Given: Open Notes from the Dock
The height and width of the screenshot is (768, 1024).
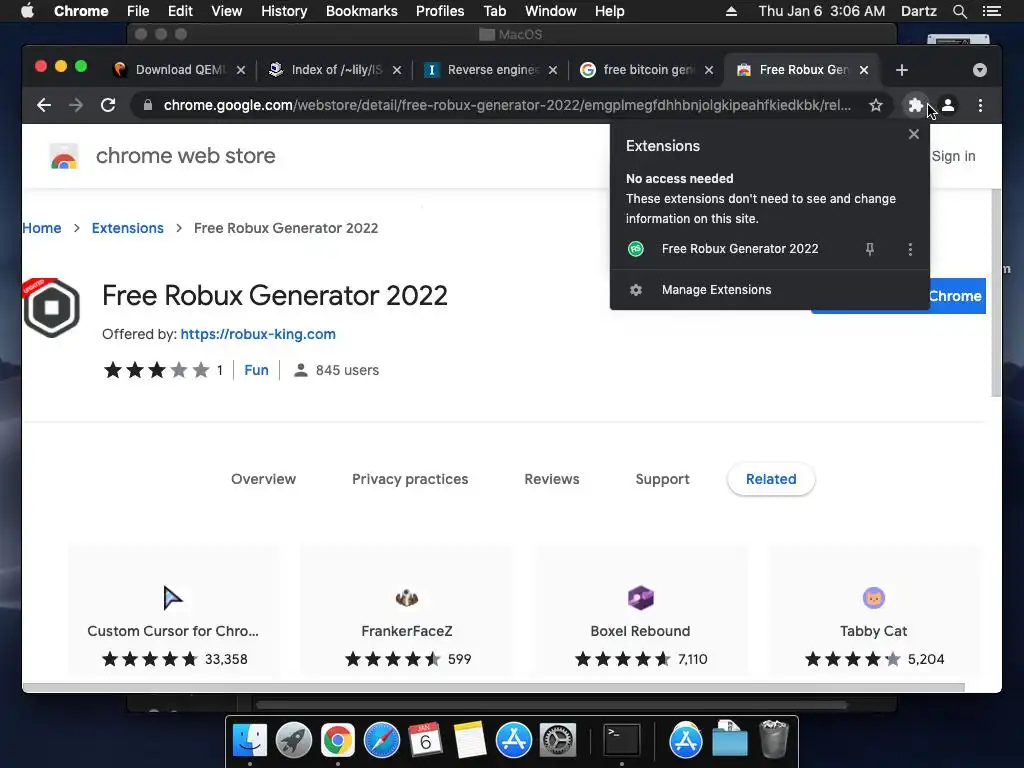Looking at the screenshot, I should (470, 740).
